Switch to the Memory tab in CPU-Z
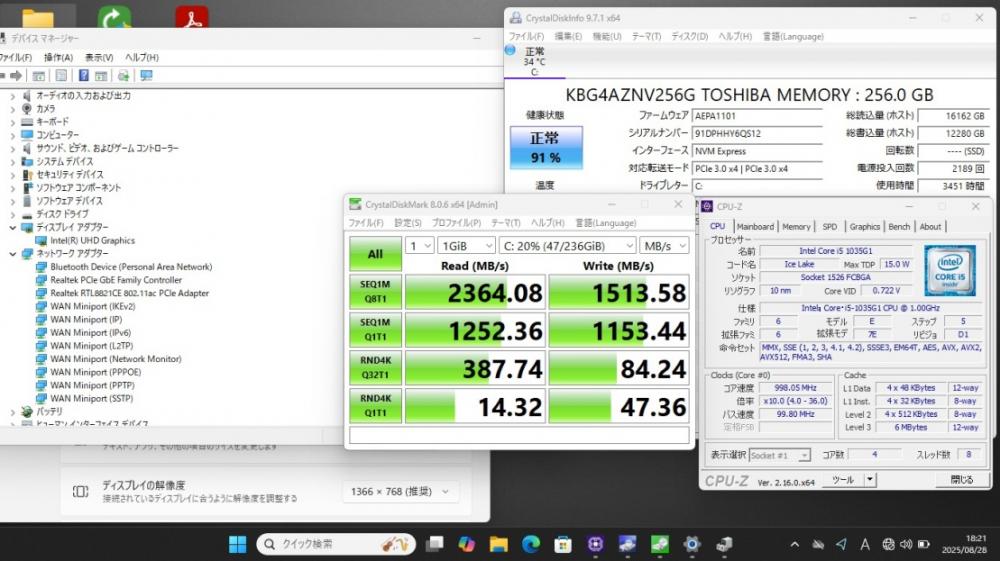1000x561 pixels. point(796,226)
